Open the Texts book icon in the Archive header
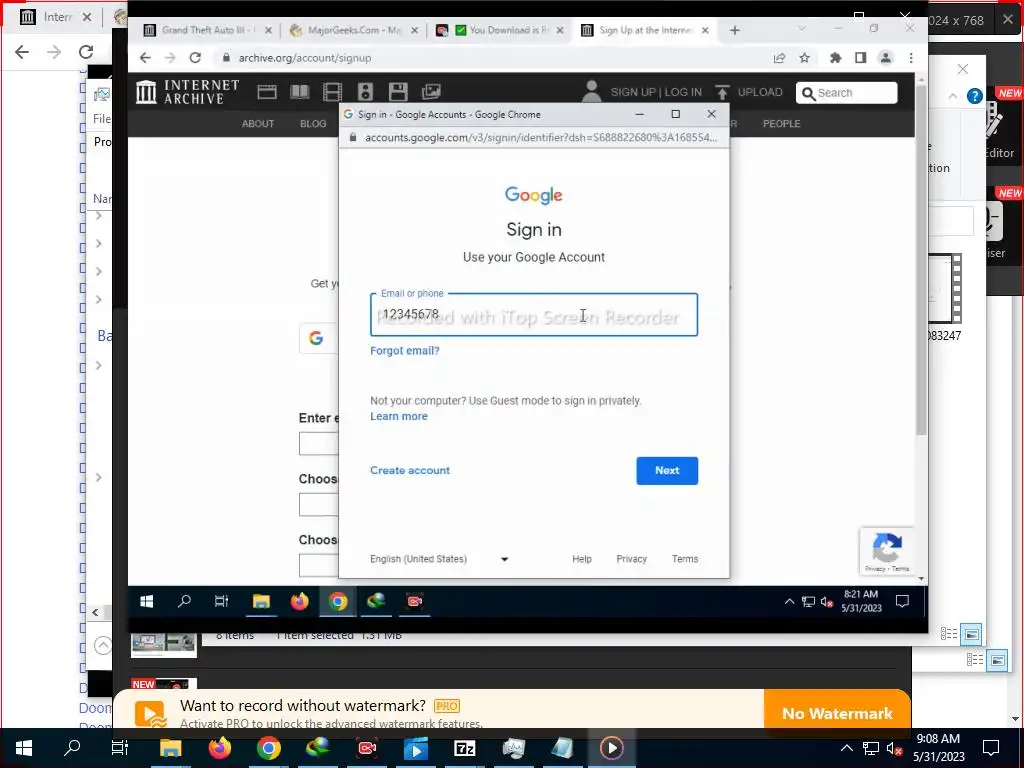This screenshot has width=1024, height=768. [300, 92]
